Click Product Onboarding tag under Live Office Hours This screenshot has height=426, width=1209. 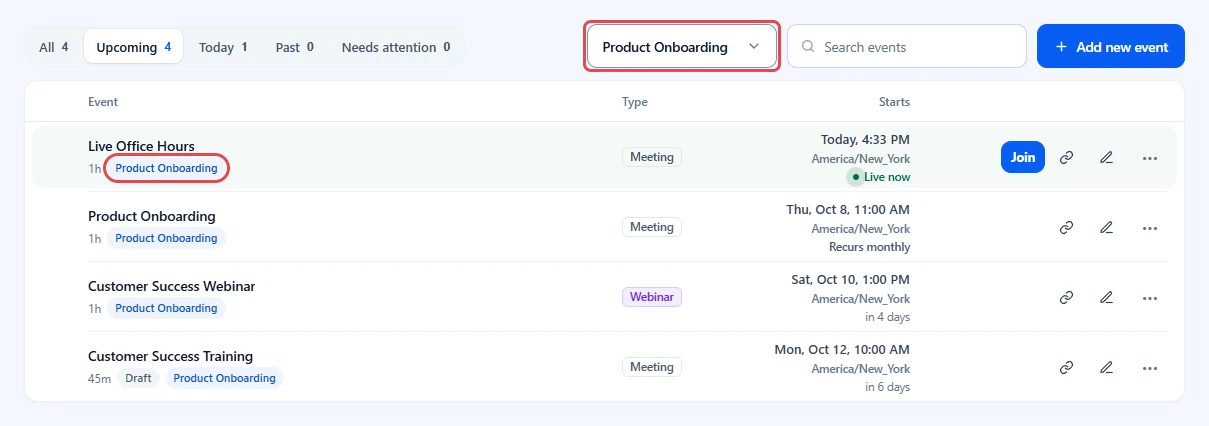(x=166, y=168)
